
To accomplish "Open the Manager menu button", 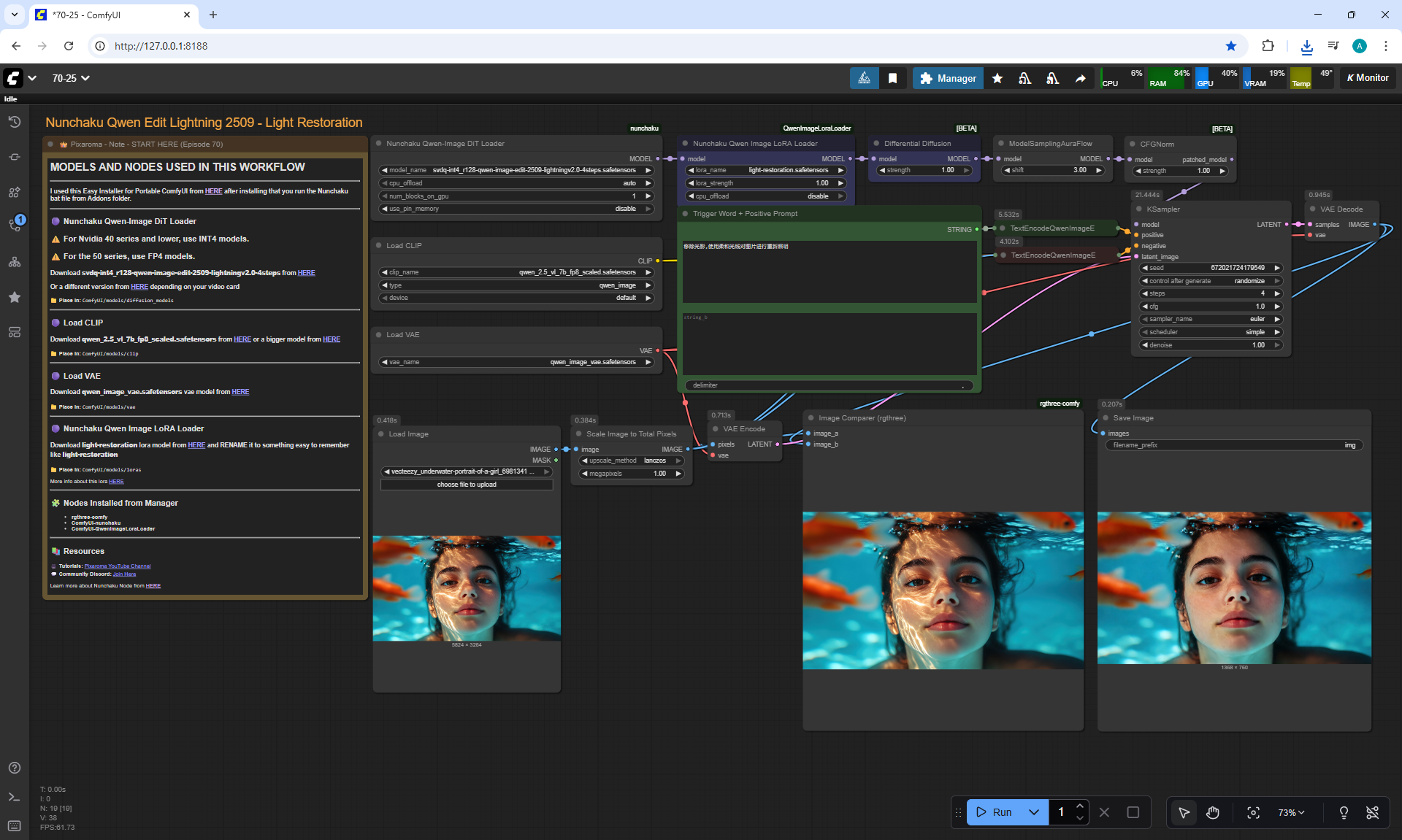I will [x=948, y=78].
